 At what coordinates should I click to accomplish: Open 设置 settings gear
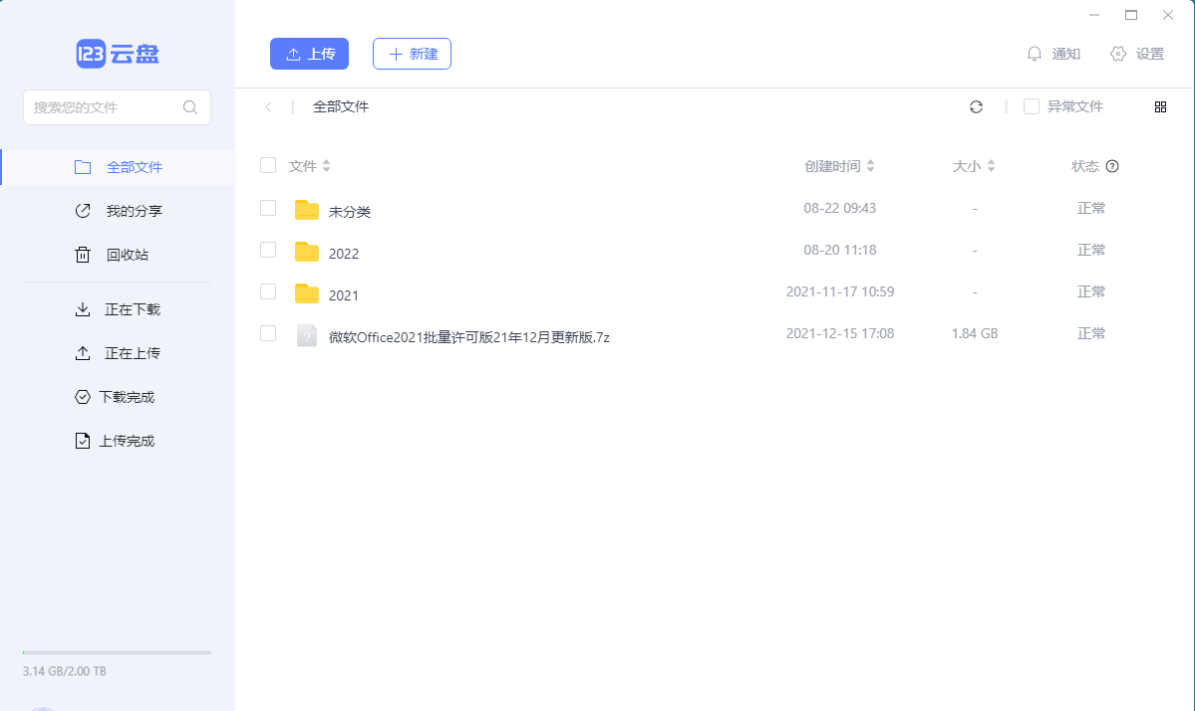coord(1118,54)
